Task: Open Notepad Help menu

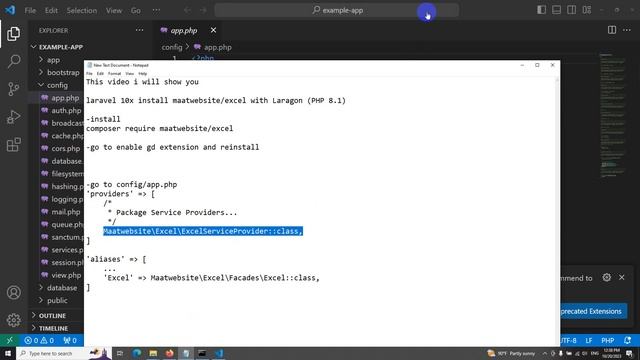Action: point(142,73)
